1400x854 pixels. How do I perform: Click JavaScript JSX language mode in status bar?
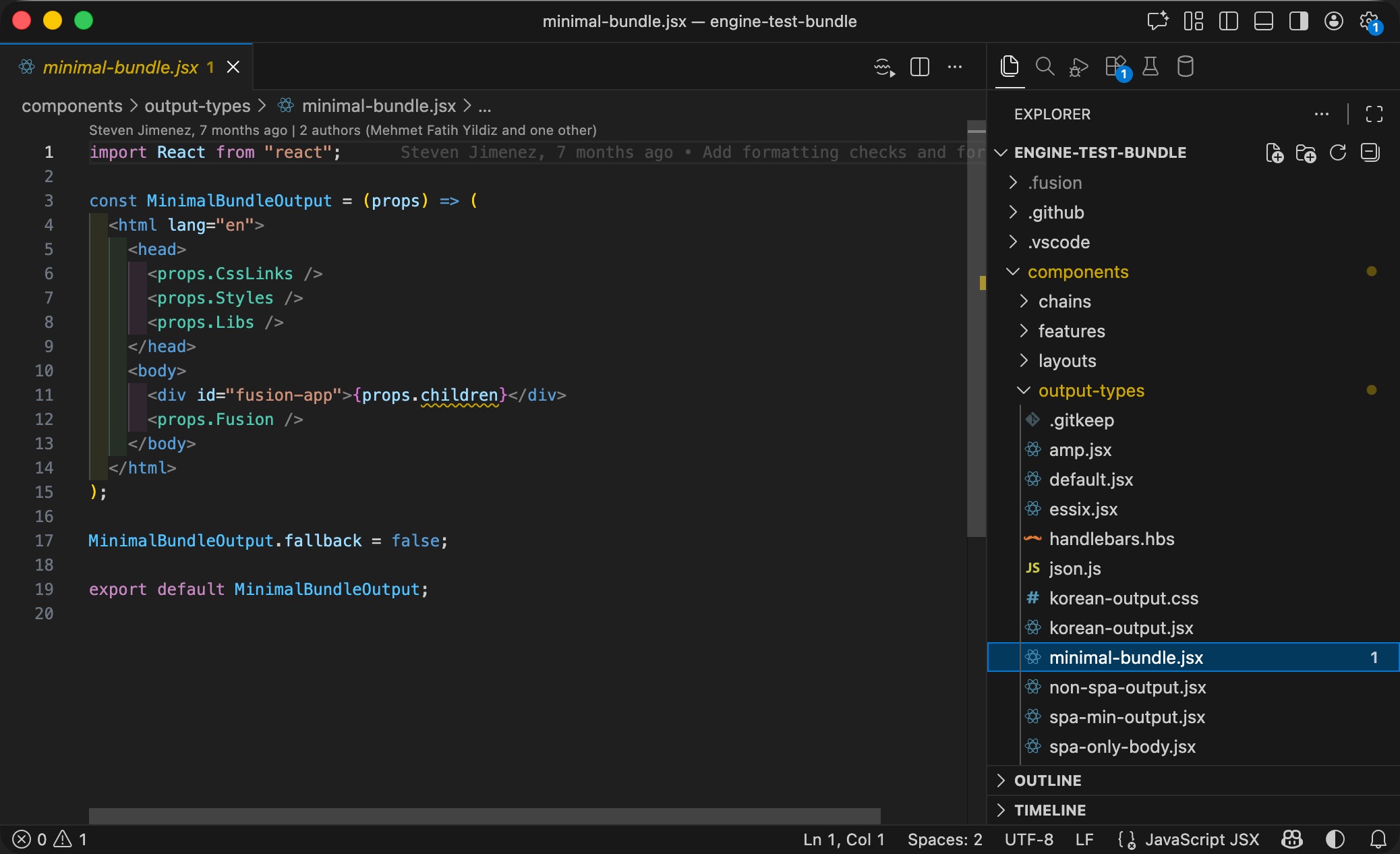(x=1202, y=839)
